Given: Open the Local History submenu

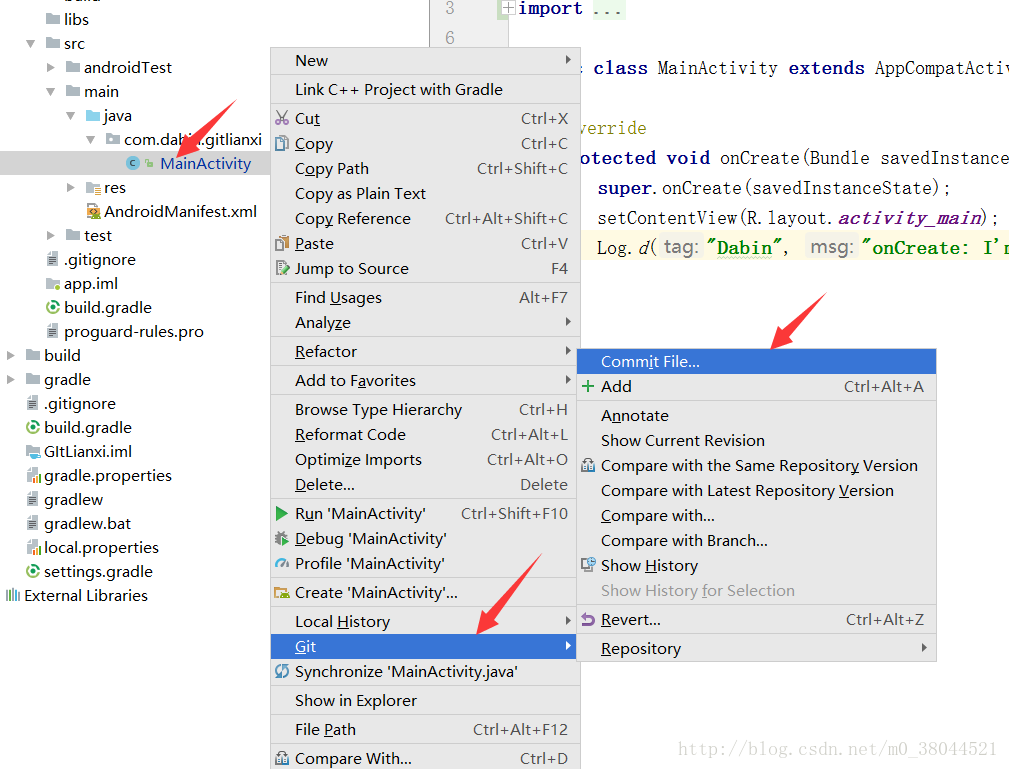Looking at the screenshot, I should (425, 622).
